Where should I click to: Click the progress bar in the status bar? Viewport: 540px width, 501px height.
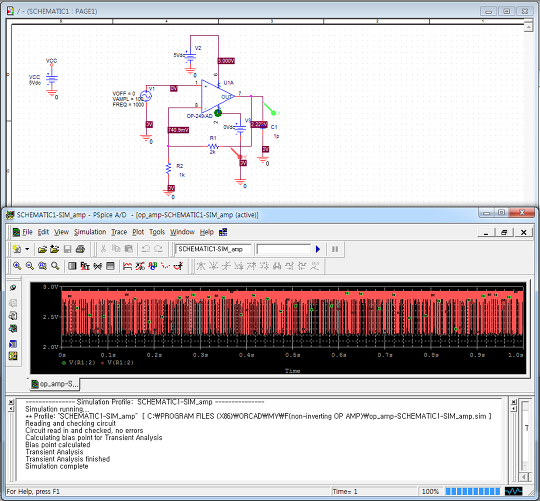[x=472, y=491]
